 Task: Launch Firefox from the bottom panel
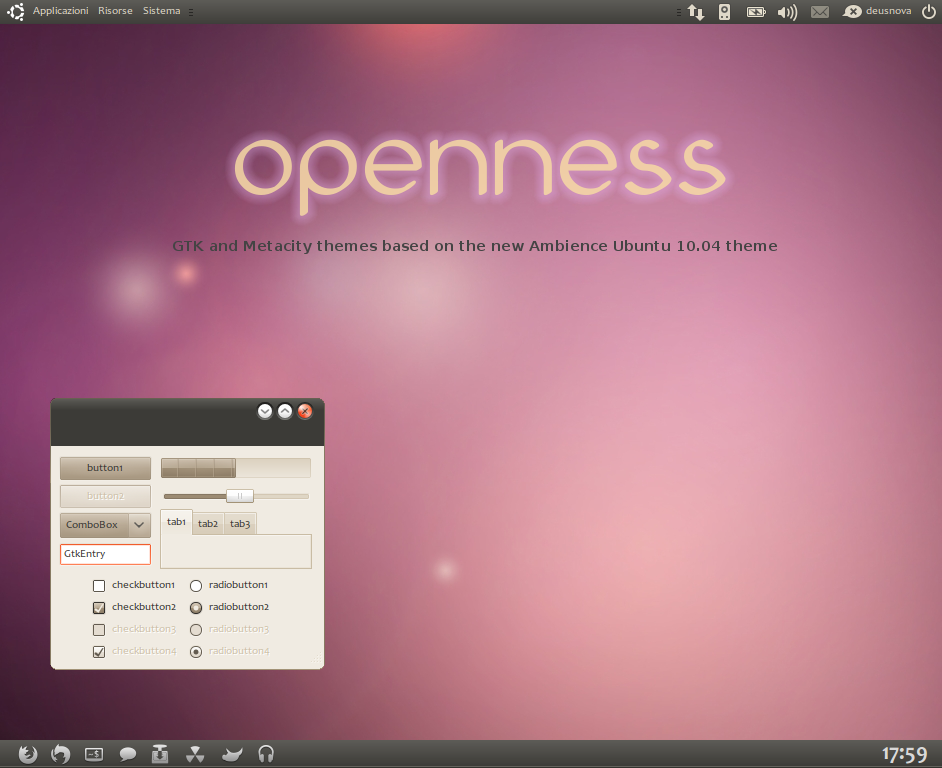pyautogui.click(x=28, y=754)
